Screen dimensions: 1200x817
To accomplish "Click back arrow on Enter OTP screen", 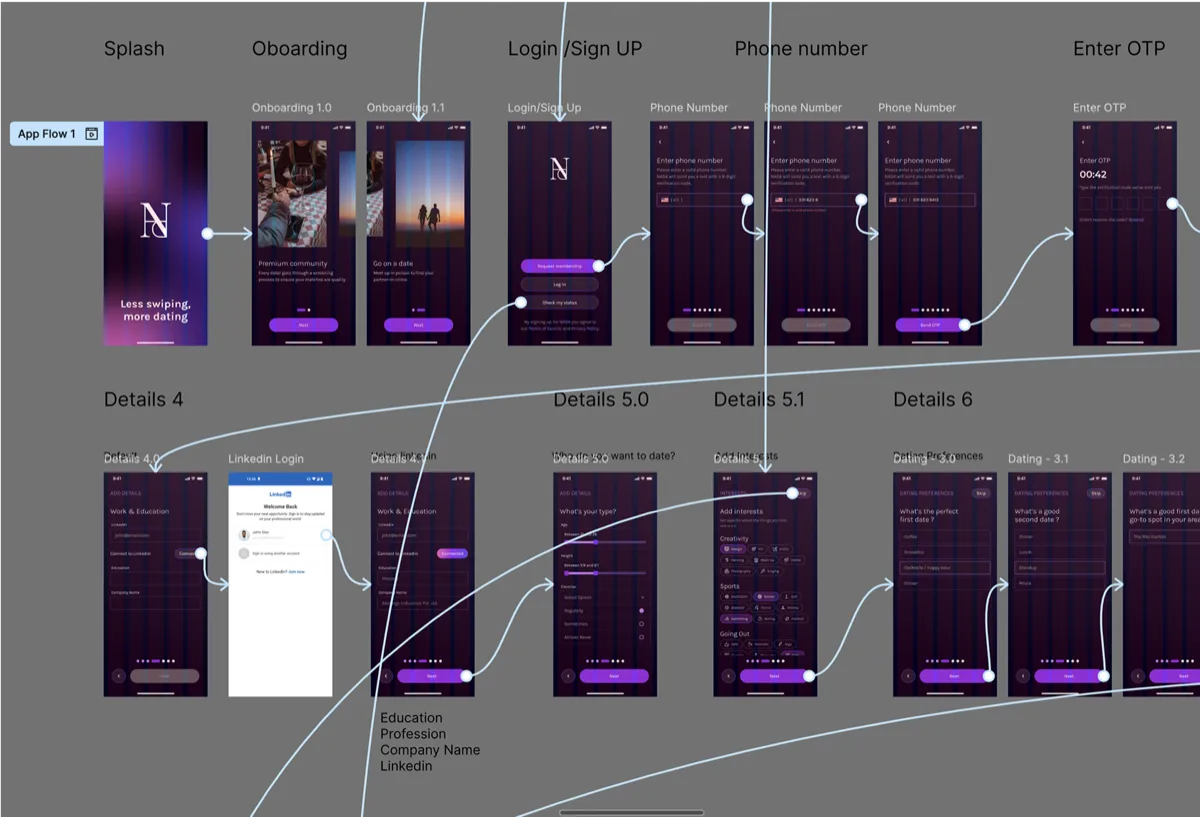I will pyautogui.click(x=1081, y=142).
